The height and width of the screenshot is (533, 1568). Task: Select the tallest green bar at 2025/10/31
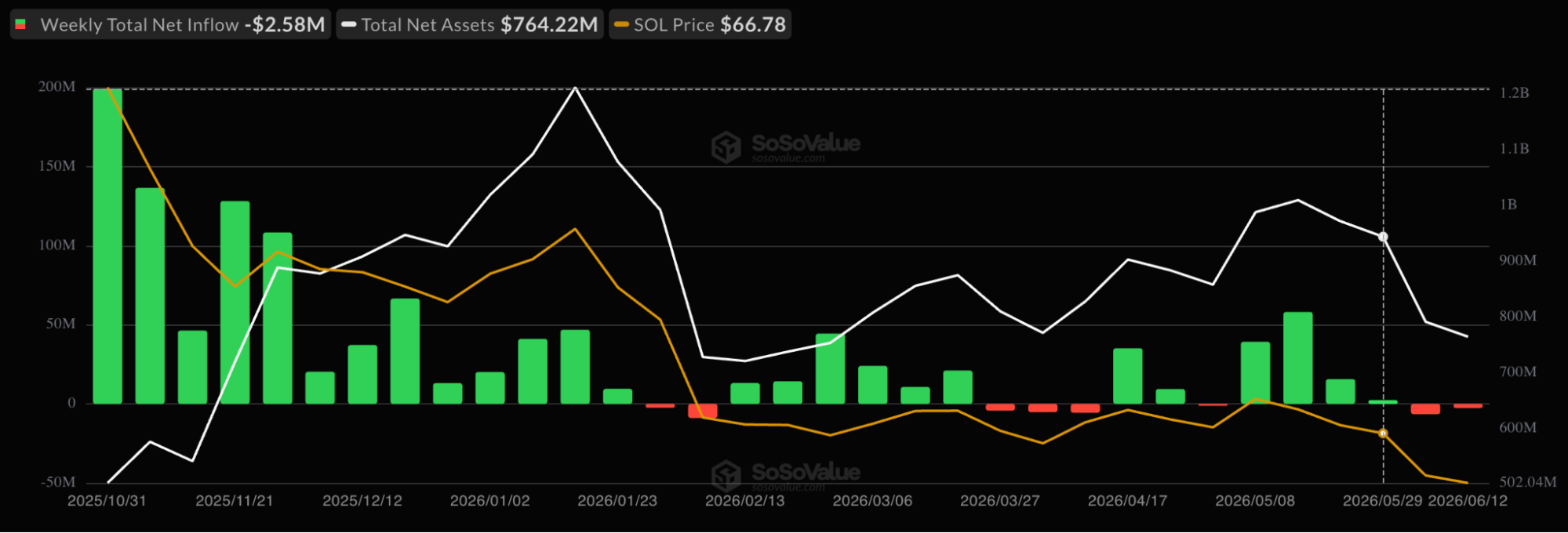click(x=107, y=246)
